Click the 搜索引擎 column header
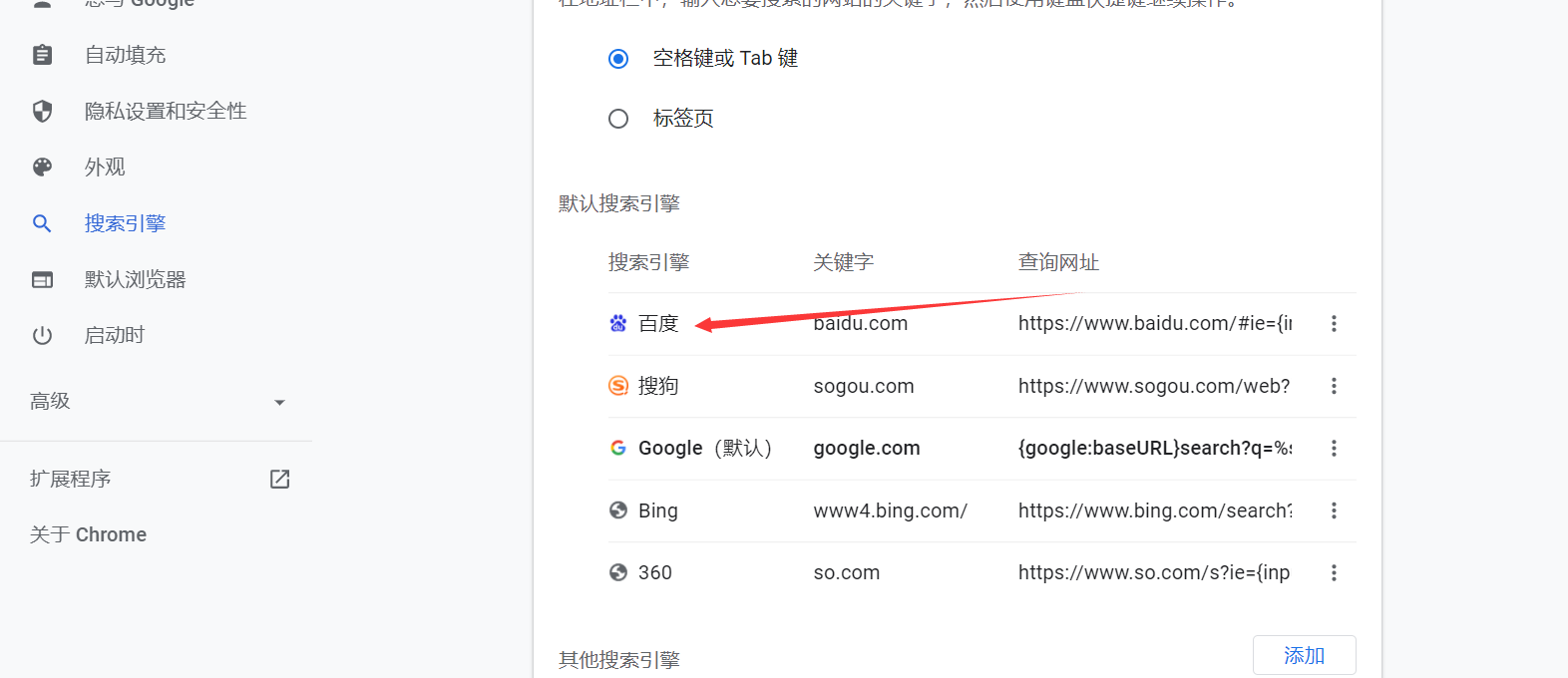 point(649,262)
